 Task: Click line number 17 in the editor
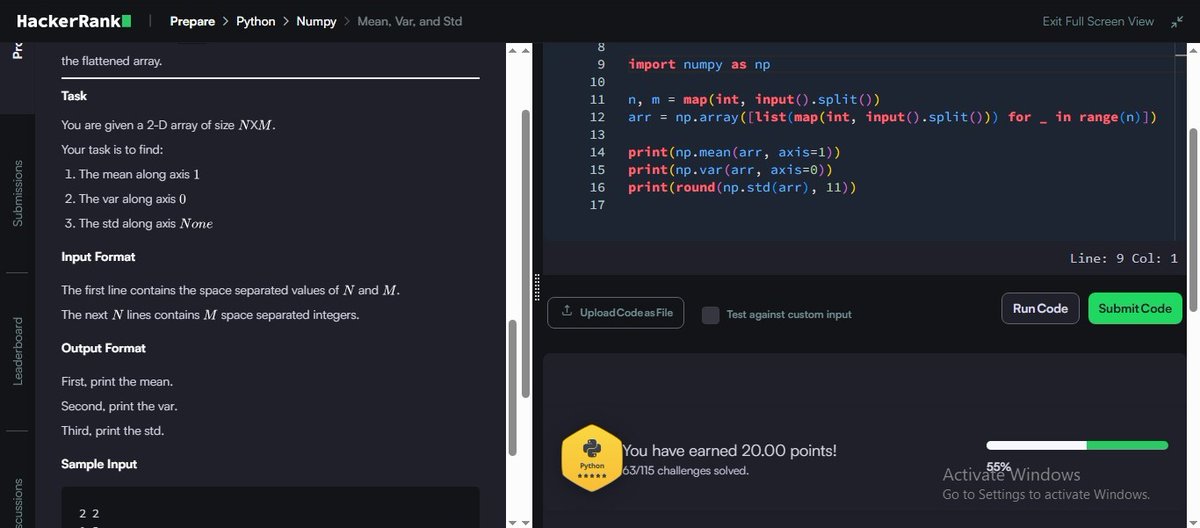point(598,205)
